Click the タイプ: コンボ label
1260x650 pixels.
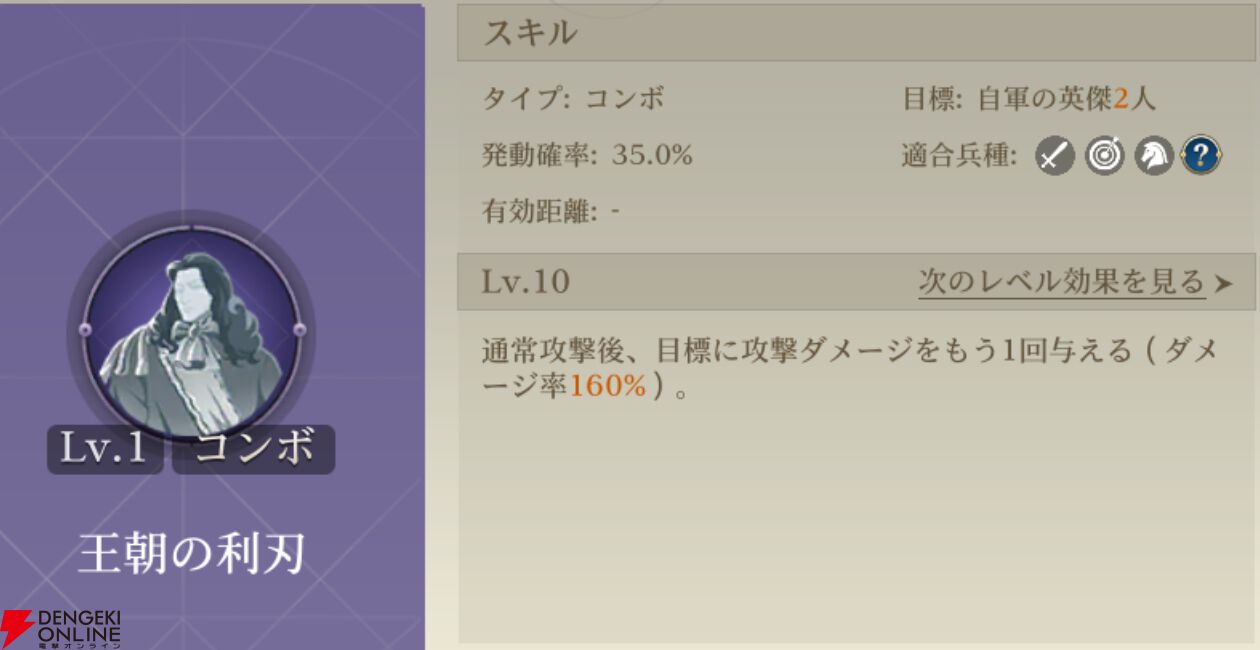[x=573, y=99]
